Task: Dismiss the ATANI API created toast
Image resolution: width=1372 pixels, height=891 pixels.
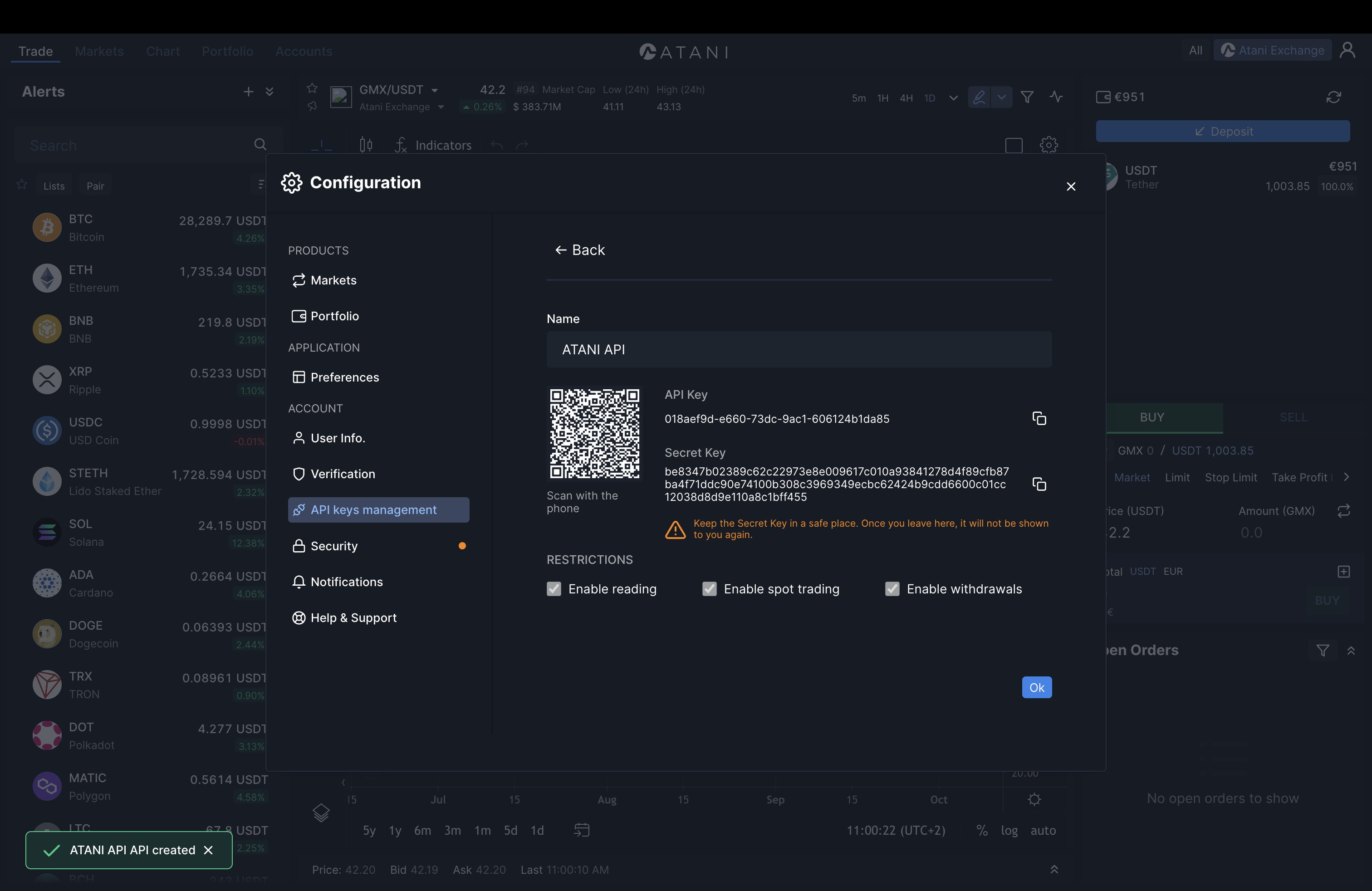Action: pyautogui.click(x=209, y=850)
